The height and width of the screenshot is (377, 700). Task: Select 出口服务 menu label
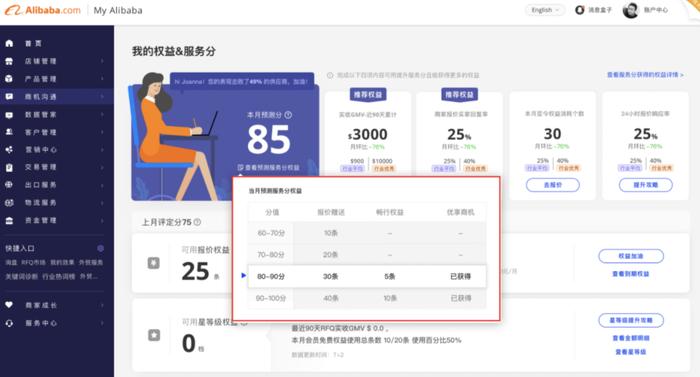[41, 184]
